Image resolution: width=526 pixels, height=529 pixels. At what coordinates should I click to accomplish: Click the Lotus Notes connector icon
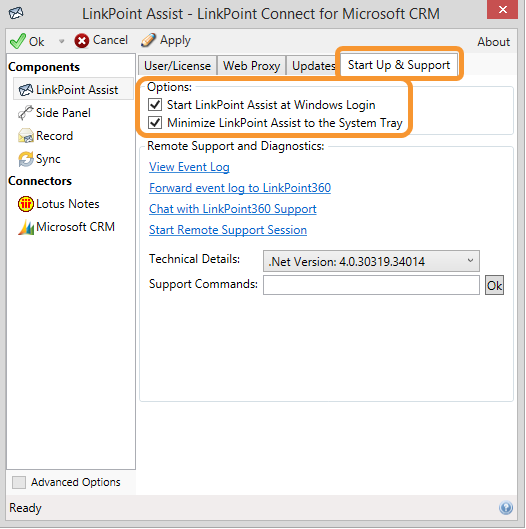[x=26, y=204]
